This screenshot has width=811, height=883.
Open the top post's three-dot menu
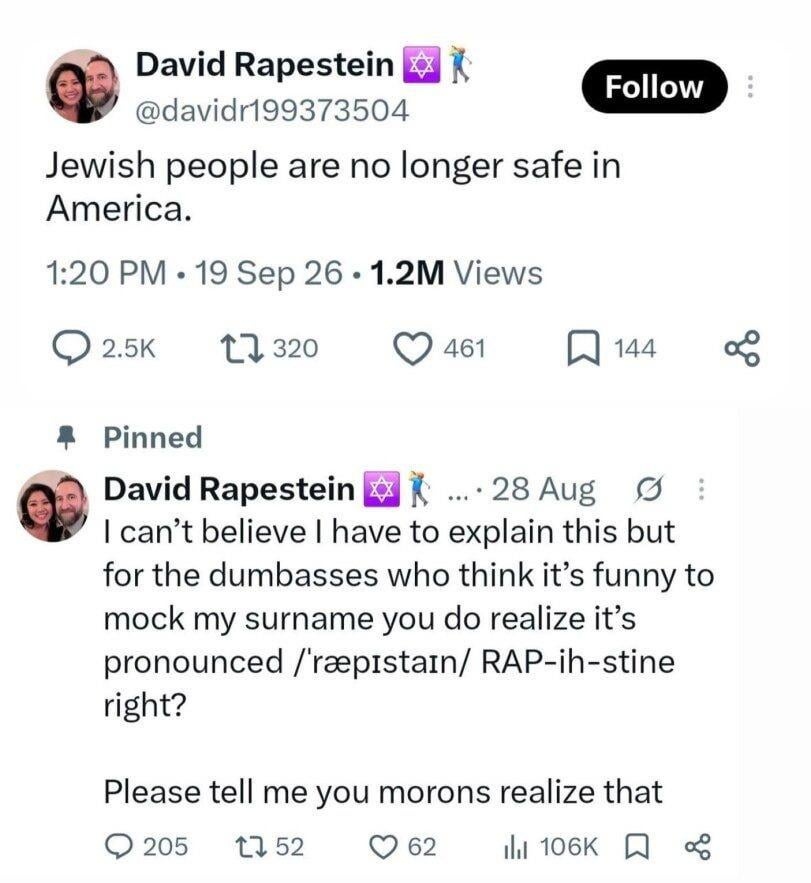click(750, 87)
